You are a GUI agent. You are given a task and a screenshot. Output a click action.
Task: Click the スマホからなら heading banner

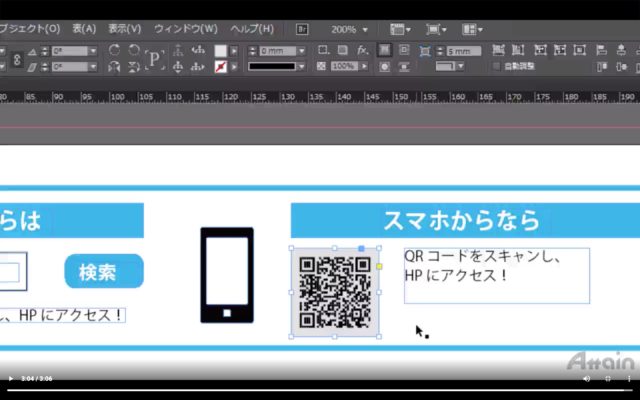(465, 220)
